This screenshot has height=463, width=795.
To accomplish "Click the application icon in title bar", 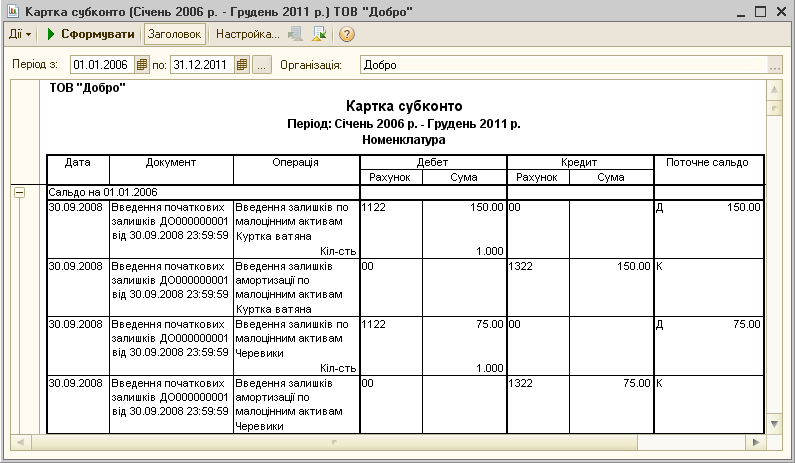I will [12, 11].
